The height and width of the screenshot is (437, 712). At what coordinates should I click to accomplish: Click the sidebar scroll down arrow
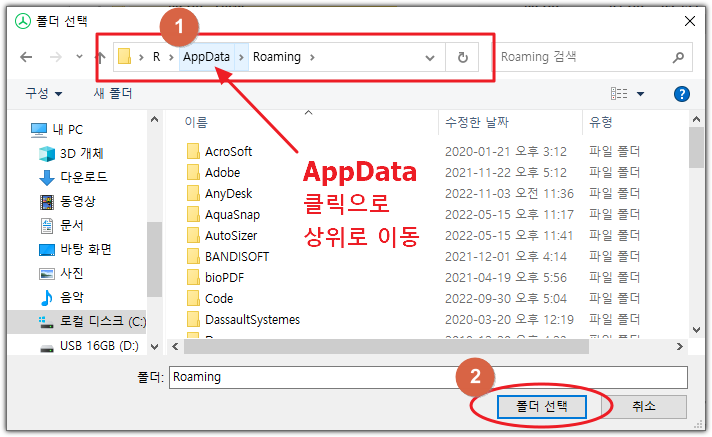tap(154, 347)
